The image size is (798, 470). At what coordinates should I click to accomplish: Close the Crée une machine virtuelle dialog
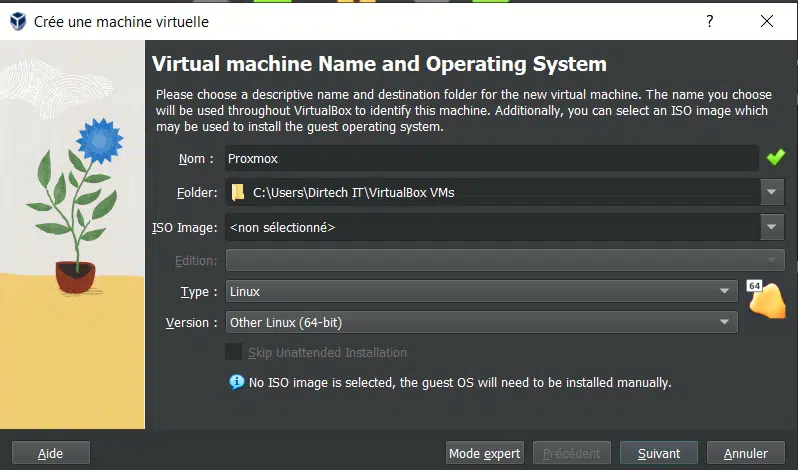766,21
